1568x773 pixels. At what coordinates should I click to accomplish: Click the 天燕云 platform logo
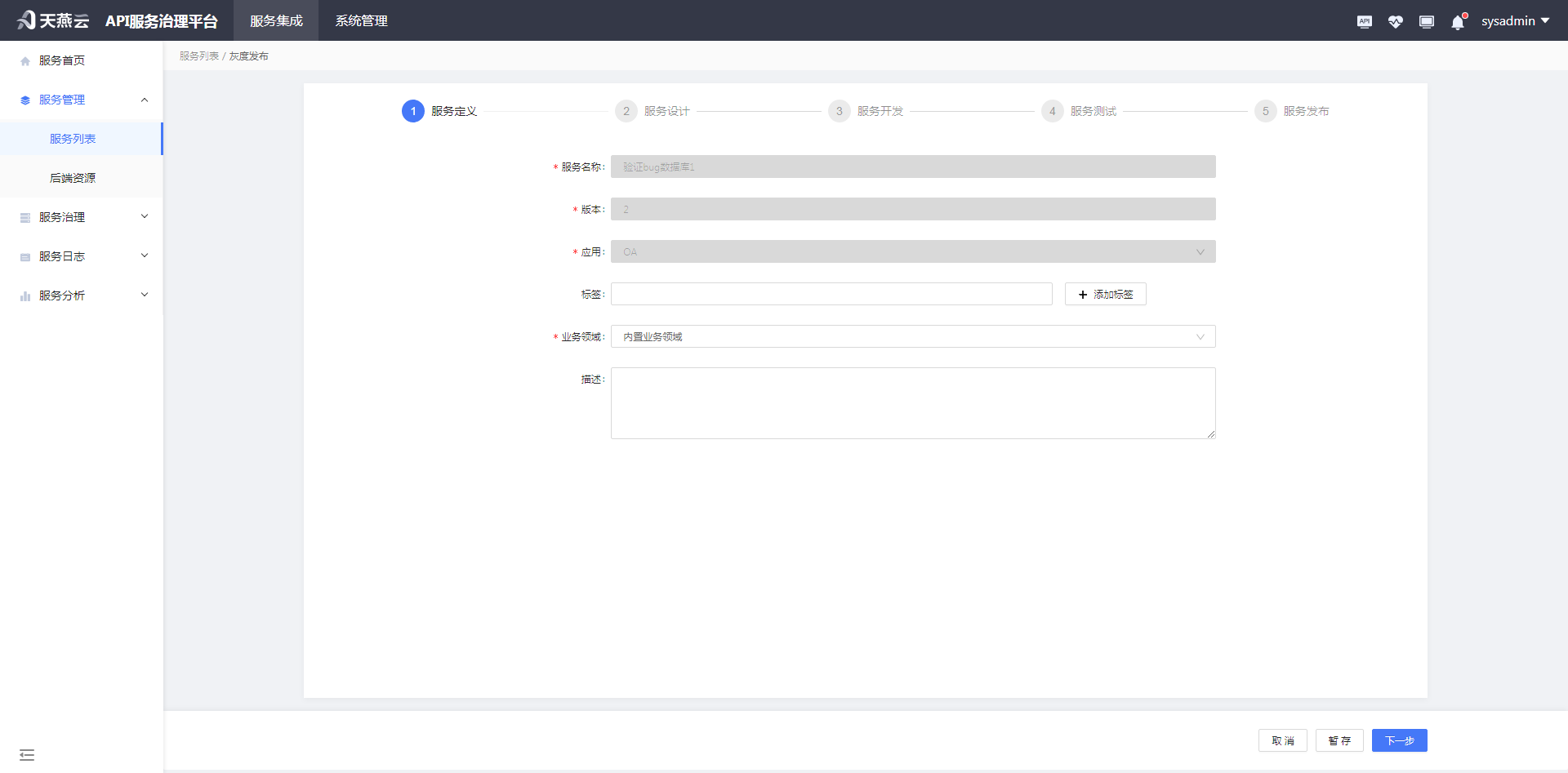tap(52, 20)
